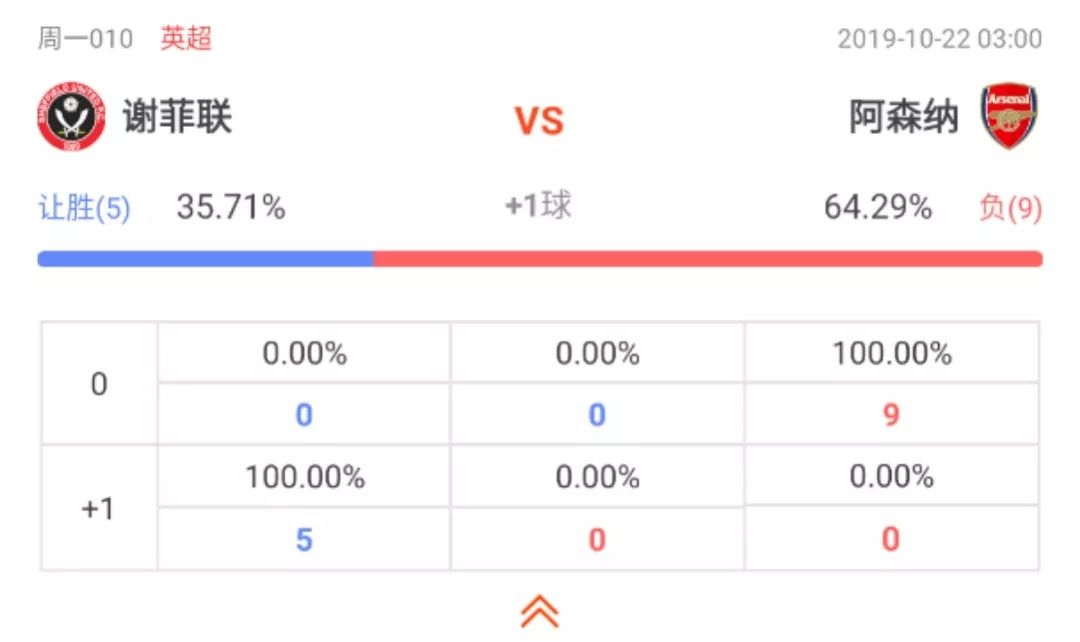
Task: Click the red segment of the vote bar
Action: pos(708,259)
